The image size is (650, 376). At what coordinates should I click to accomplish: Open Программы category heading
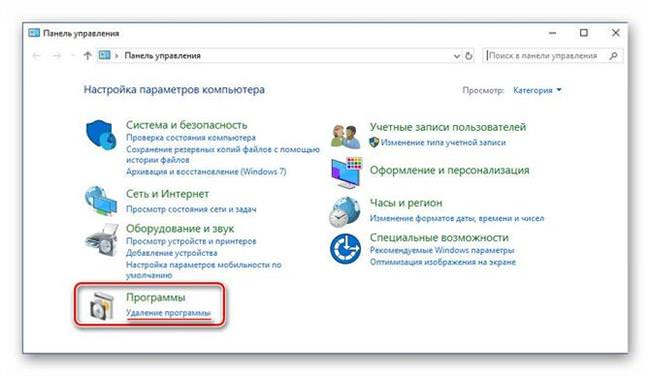(x=156, y=297)
